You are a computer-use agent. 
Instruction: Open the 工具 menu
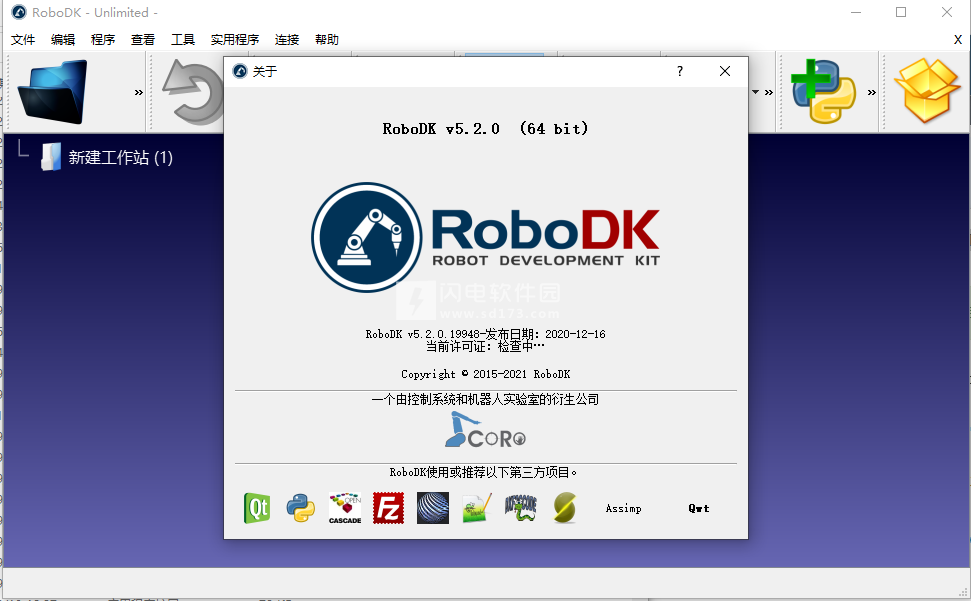coord(183,40)
